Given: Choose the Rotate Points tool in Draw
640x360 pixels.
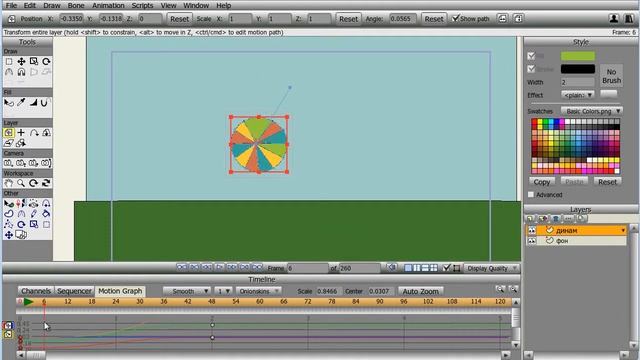Looking at the screenshot, I should click(46, 62).
